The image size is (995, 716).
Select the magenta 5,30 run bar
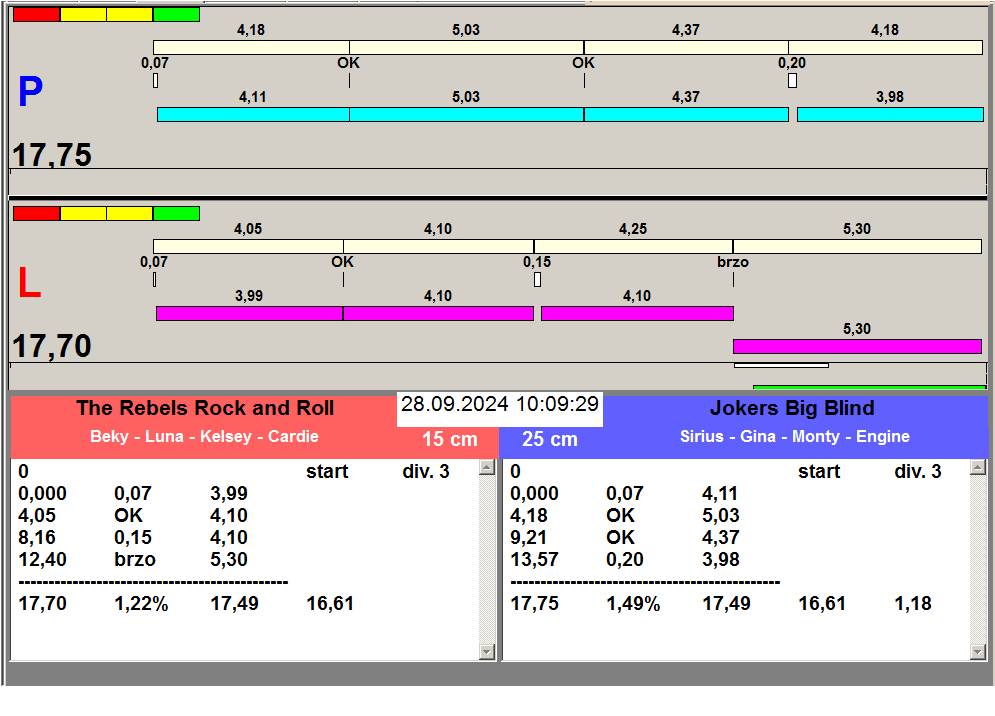click(x=857, y=347)
